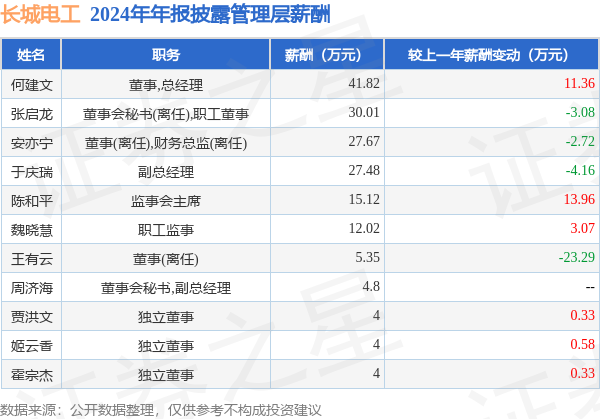
Task: Click the salary value 12.02
Action: tap(364, 228)
